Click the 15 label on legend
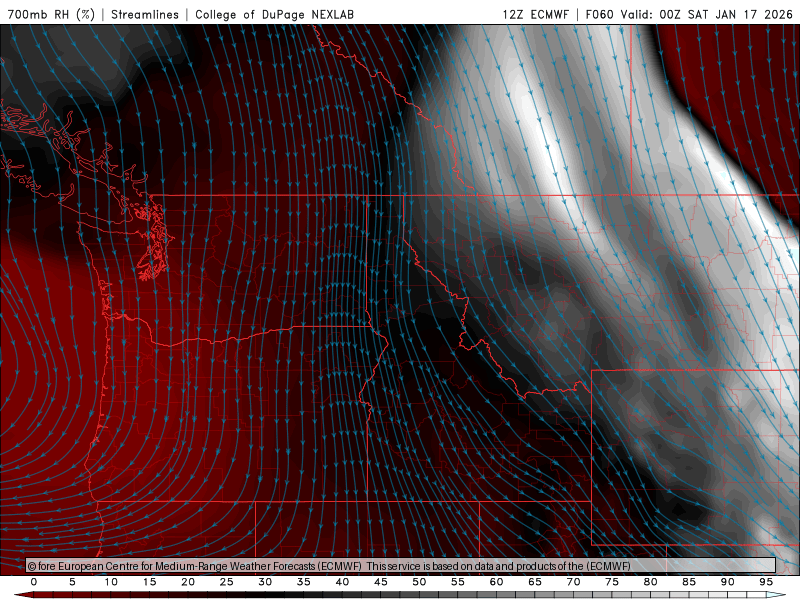The image size is (800, 600). click(149, 582)
